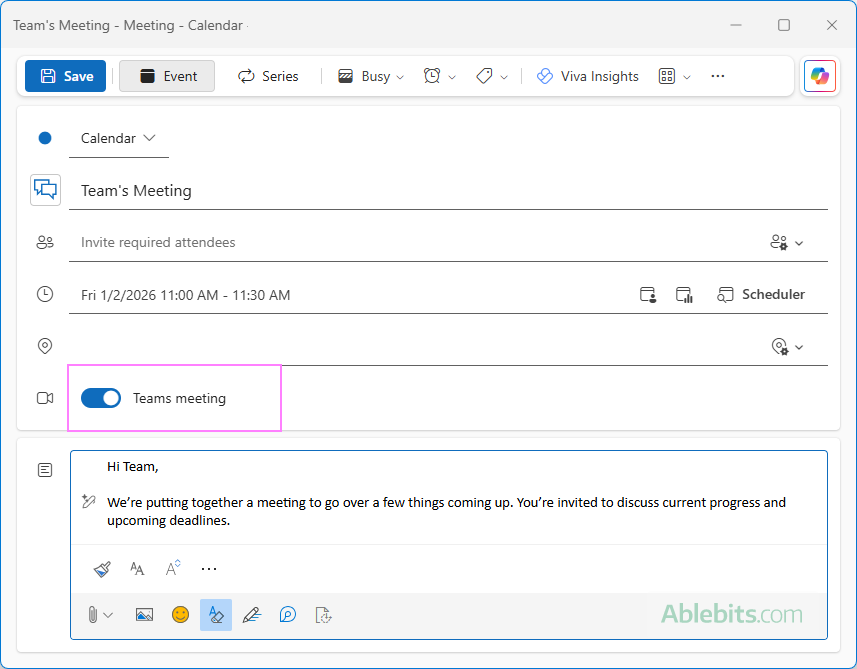Toggle the text highlight eraser option
The image size is (857, 669).
216,615
